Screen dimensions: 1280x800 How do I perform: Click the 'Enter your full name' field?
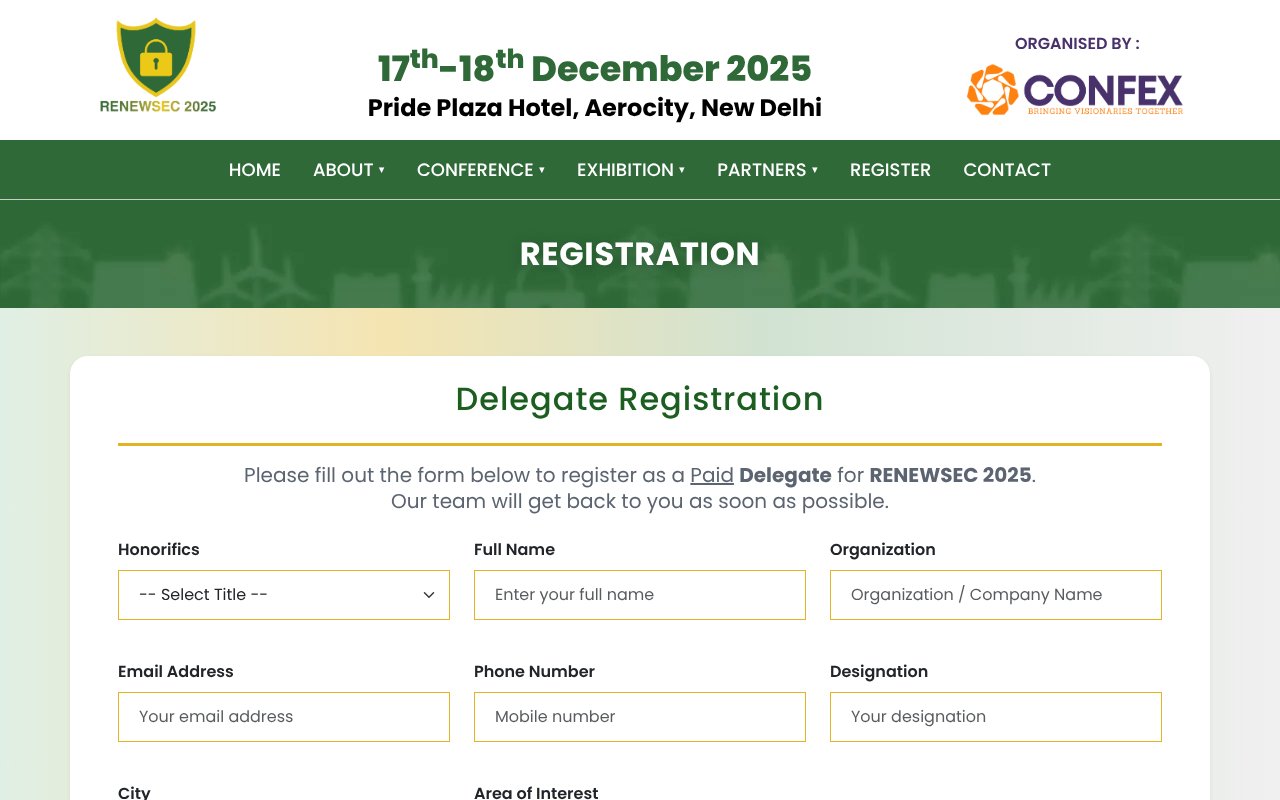point(640,594)
